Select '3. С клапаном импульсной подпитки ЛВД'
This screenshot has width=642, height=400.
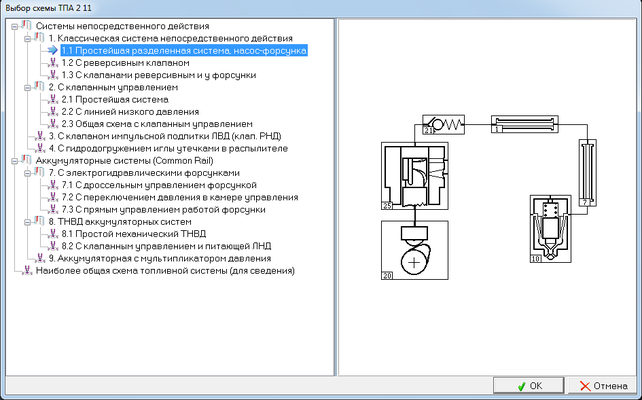(x=165, y=136)
